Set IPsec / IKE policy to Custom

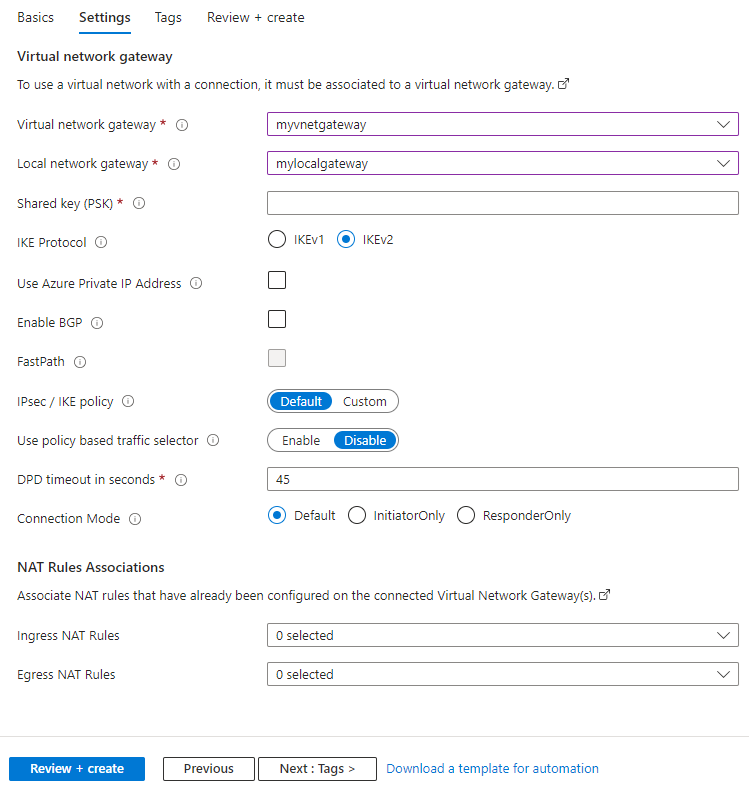(364, 402)
